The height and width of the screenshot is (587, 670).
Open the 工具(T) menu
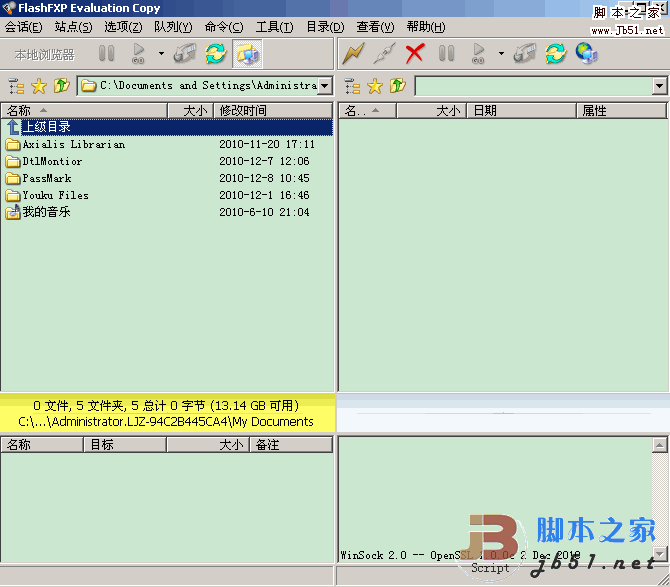(x=274, y=27)
